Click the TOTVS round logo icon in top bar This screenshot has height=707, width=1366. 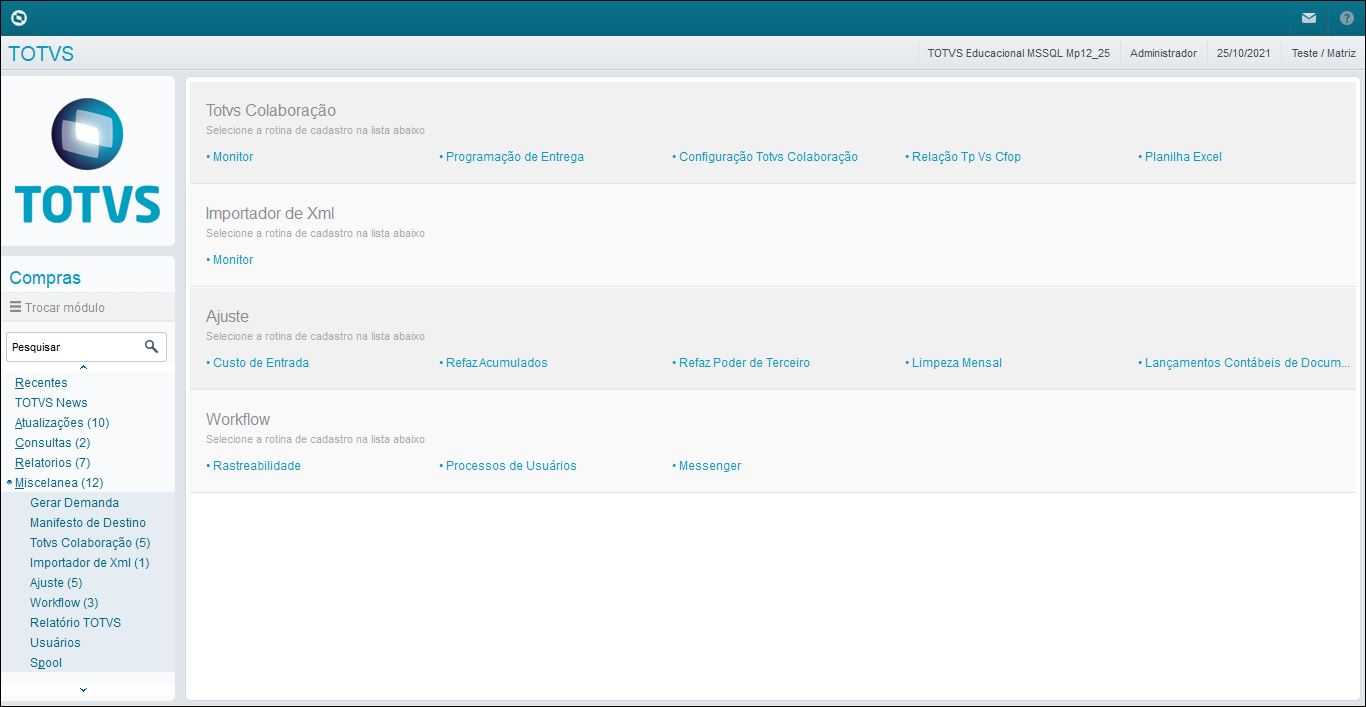pos(18,18)
